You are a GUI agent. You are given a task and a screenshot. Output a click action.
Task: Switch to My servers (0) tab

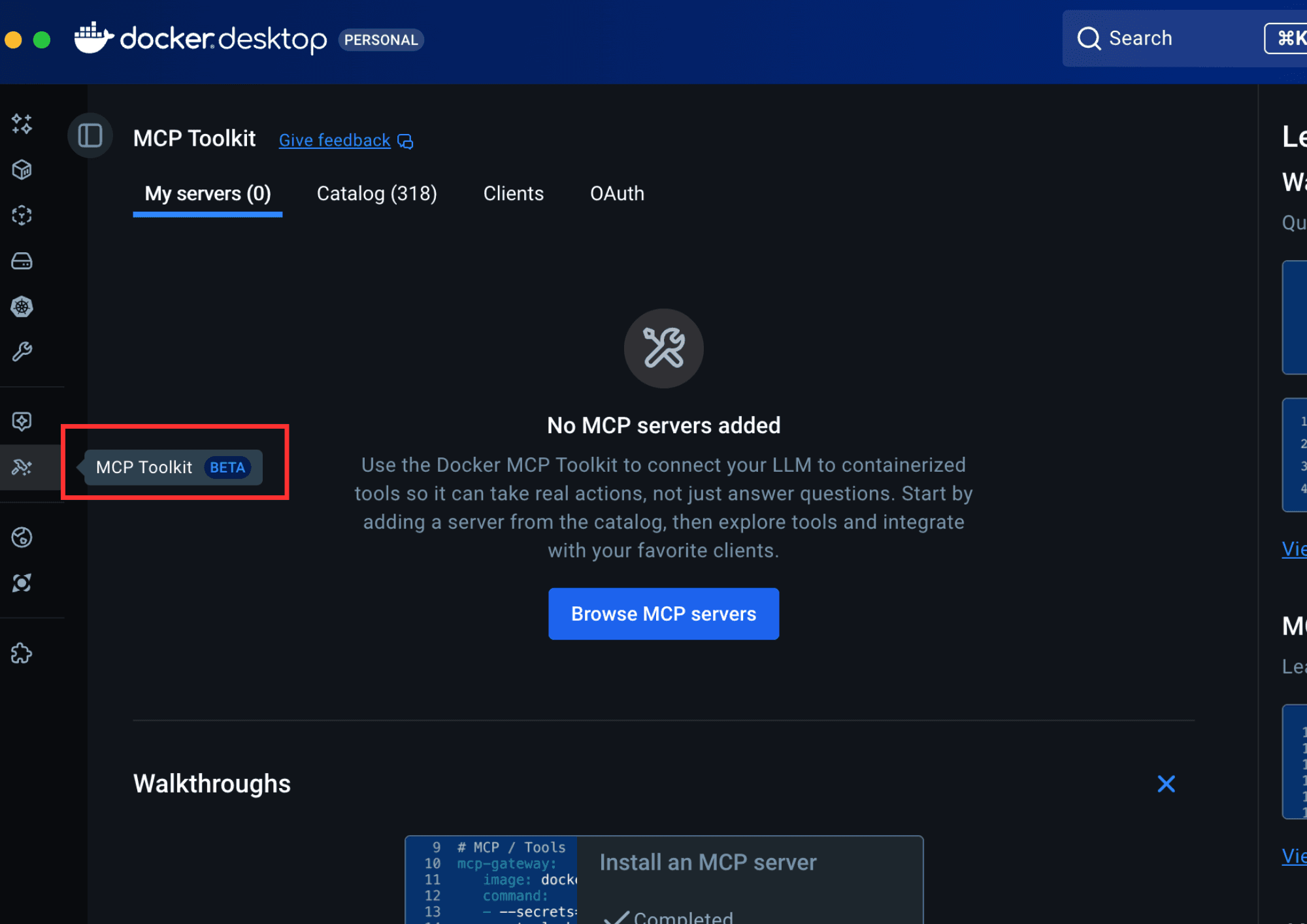click(x=208, y=193)
